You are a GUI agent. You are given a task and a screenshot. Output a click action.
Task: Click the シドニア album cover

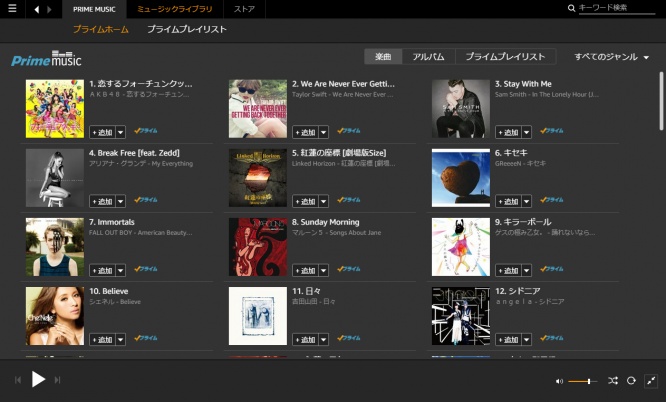[461, 316]
